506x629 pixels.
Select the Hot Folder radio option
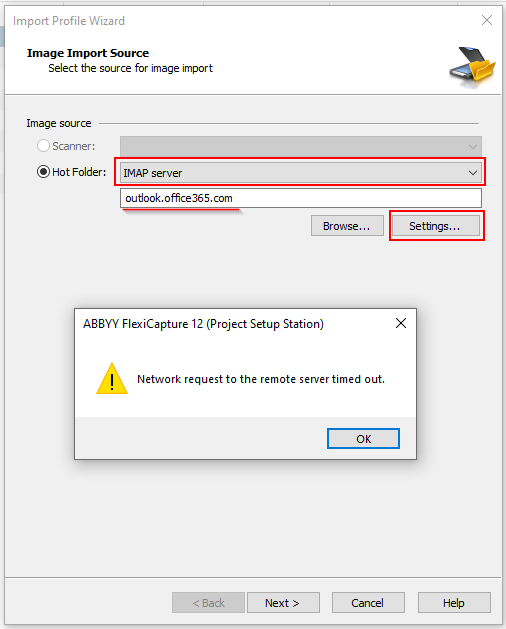click(x=43, y=172)
